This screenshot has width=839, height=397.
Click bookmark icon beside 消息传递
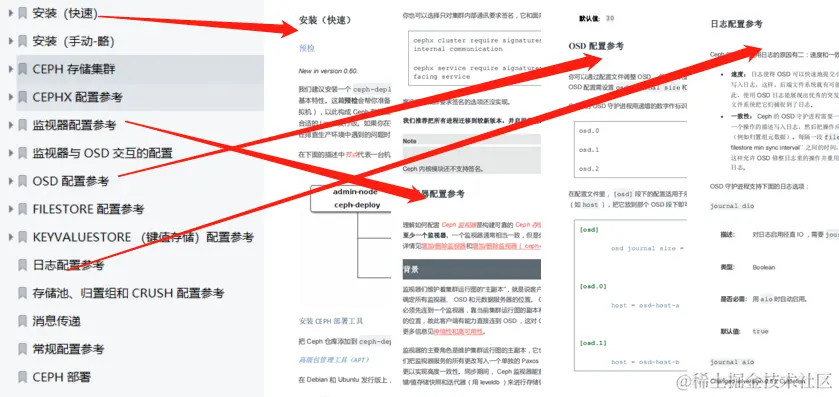22,320
